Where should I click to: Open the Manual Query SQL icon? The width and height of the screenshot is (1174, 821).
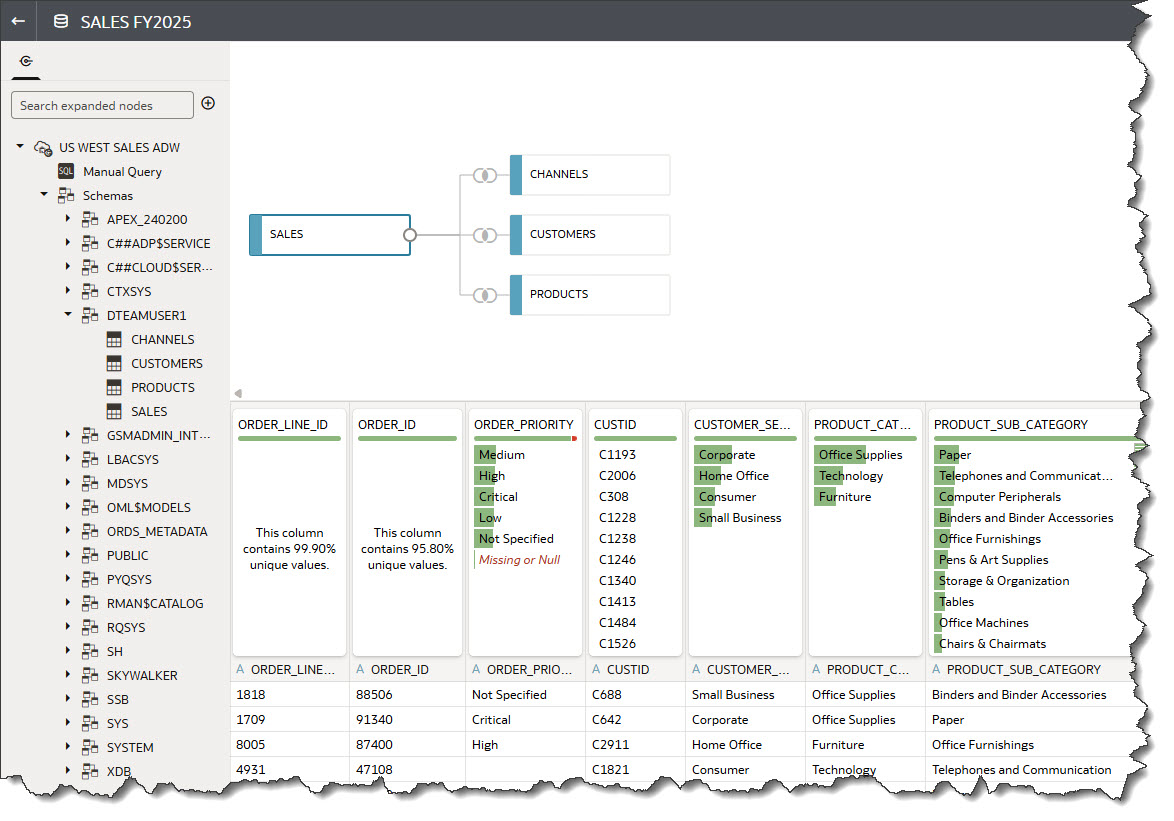pos(66,171)
